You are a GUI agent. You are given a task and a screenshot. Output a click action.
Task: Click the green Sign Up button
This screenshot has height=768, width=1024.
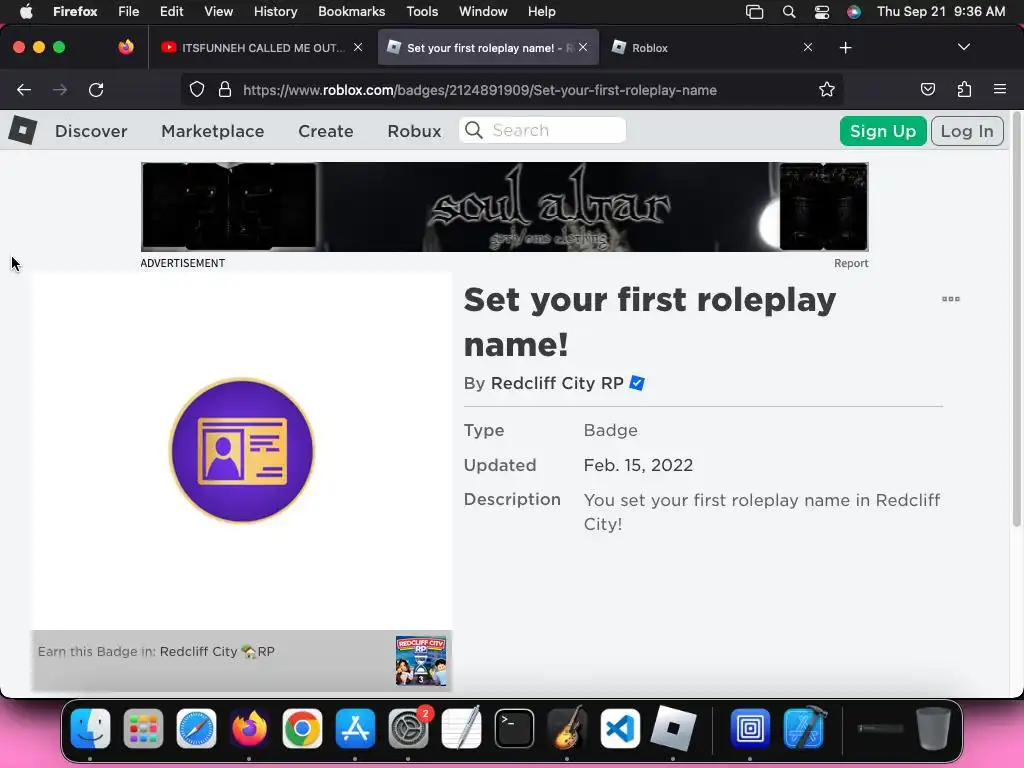point(882,131)
